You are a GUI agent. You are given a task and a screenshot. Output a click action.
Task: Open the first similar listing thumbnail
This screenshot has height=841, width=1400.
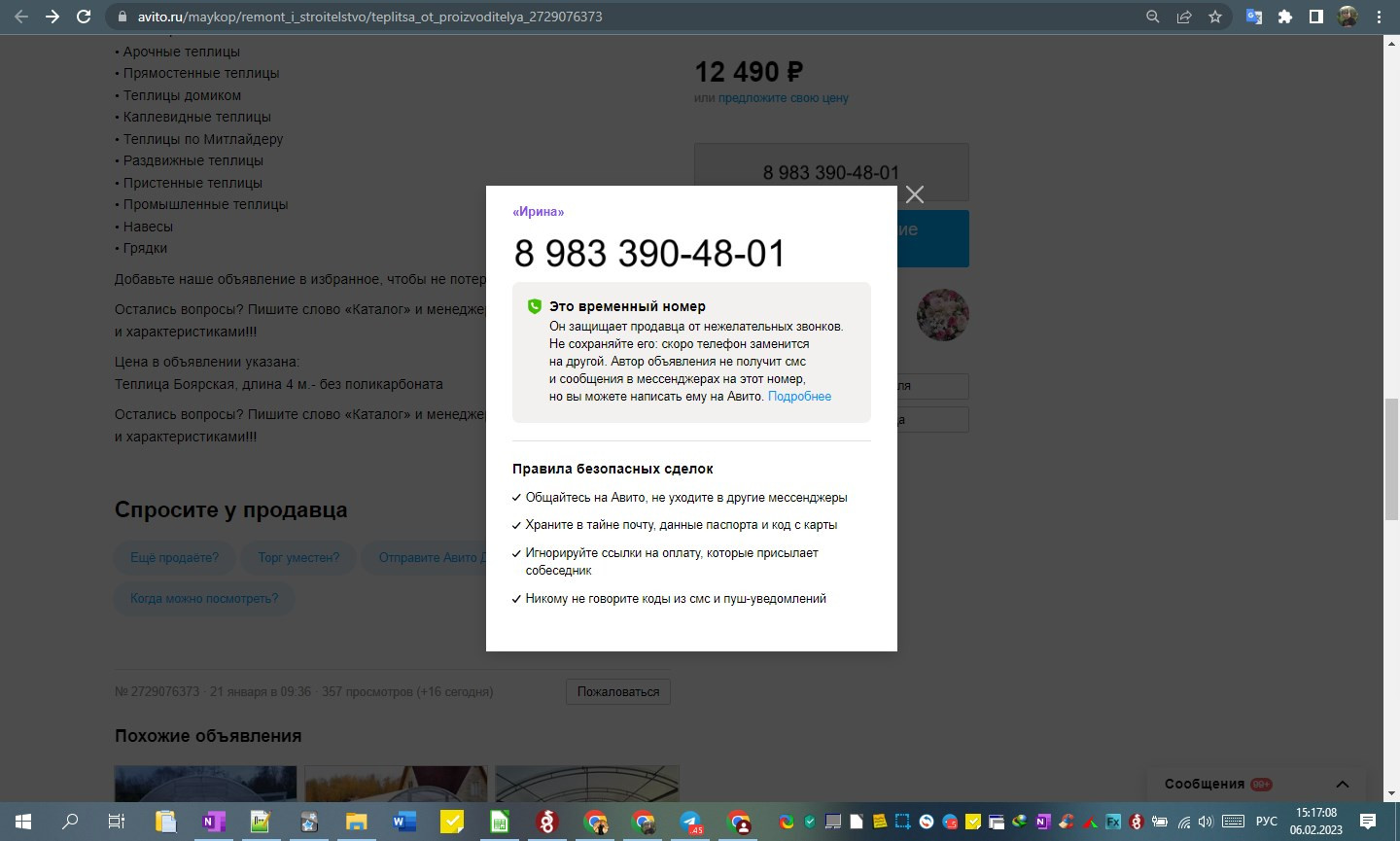(205, 784)
